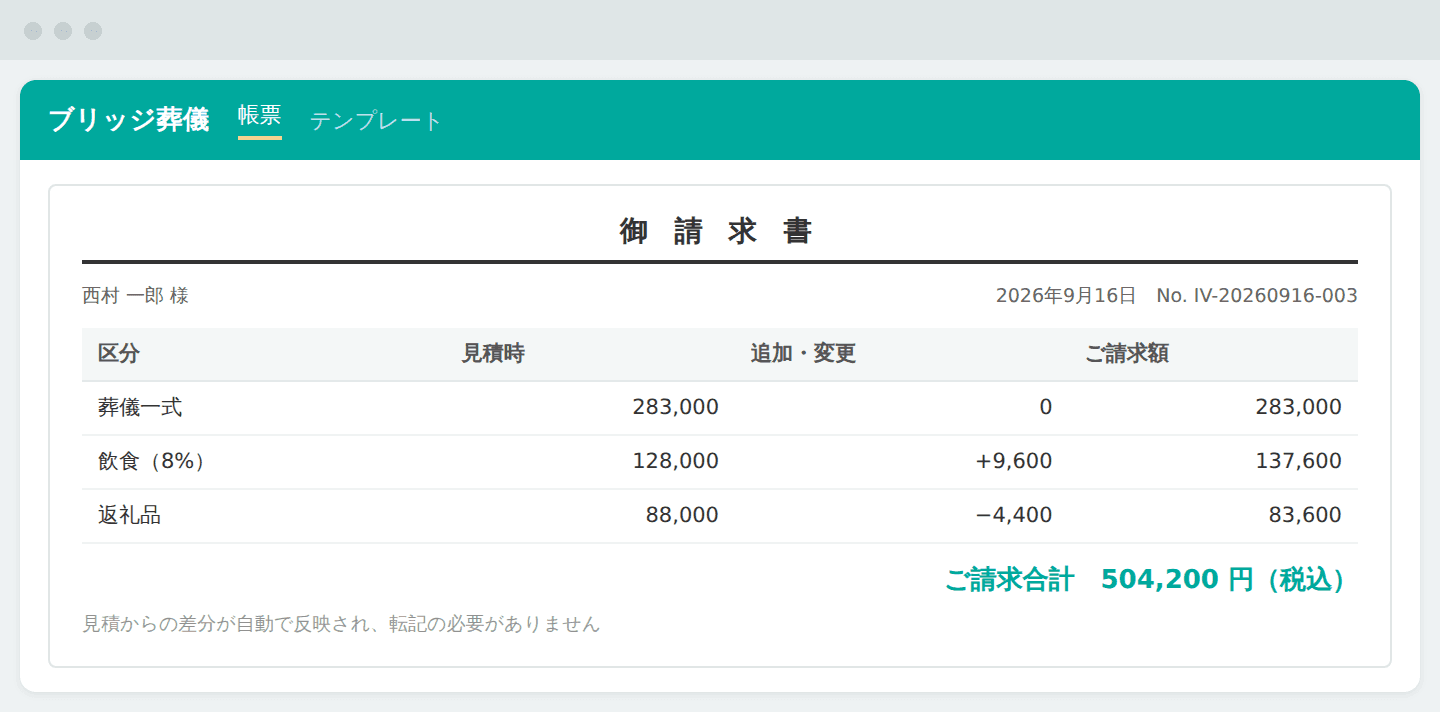
Task: Click the ブリッジ葬儀 brand name
Action: [129, 120]
